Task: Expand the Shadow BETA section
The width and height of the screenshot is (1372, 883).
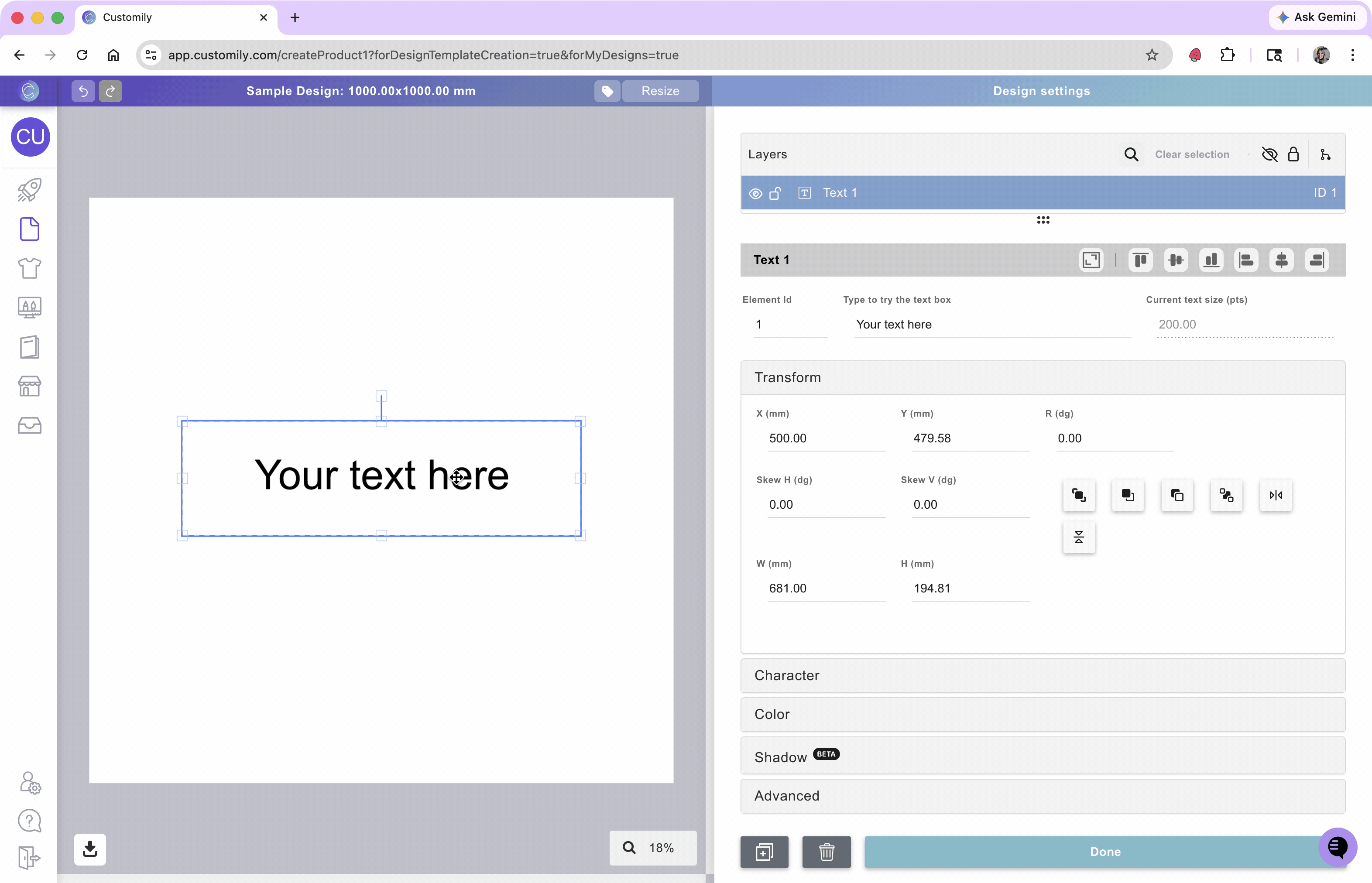Action: (1042, 756)
